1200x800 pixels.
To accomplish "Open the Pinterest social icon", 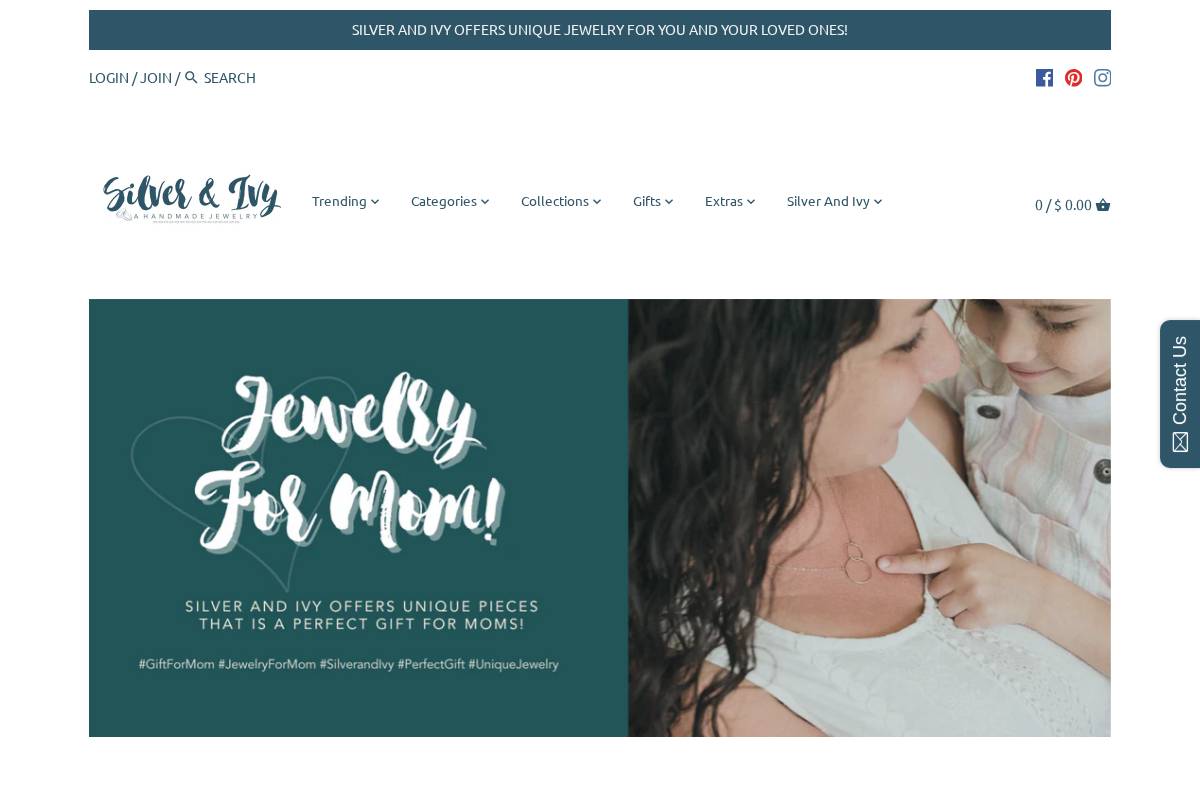I will pos(1073,78).
